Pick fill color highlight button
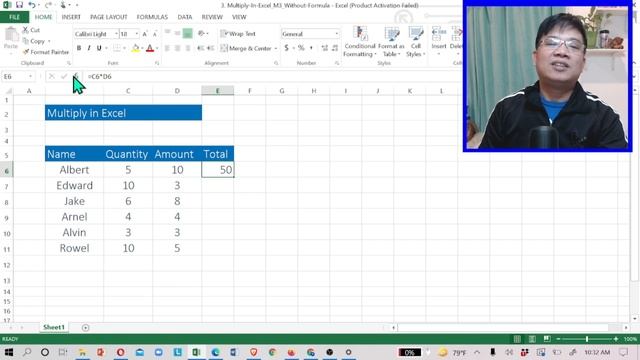The width and height of the screenshot is (640, 360). 135,48
